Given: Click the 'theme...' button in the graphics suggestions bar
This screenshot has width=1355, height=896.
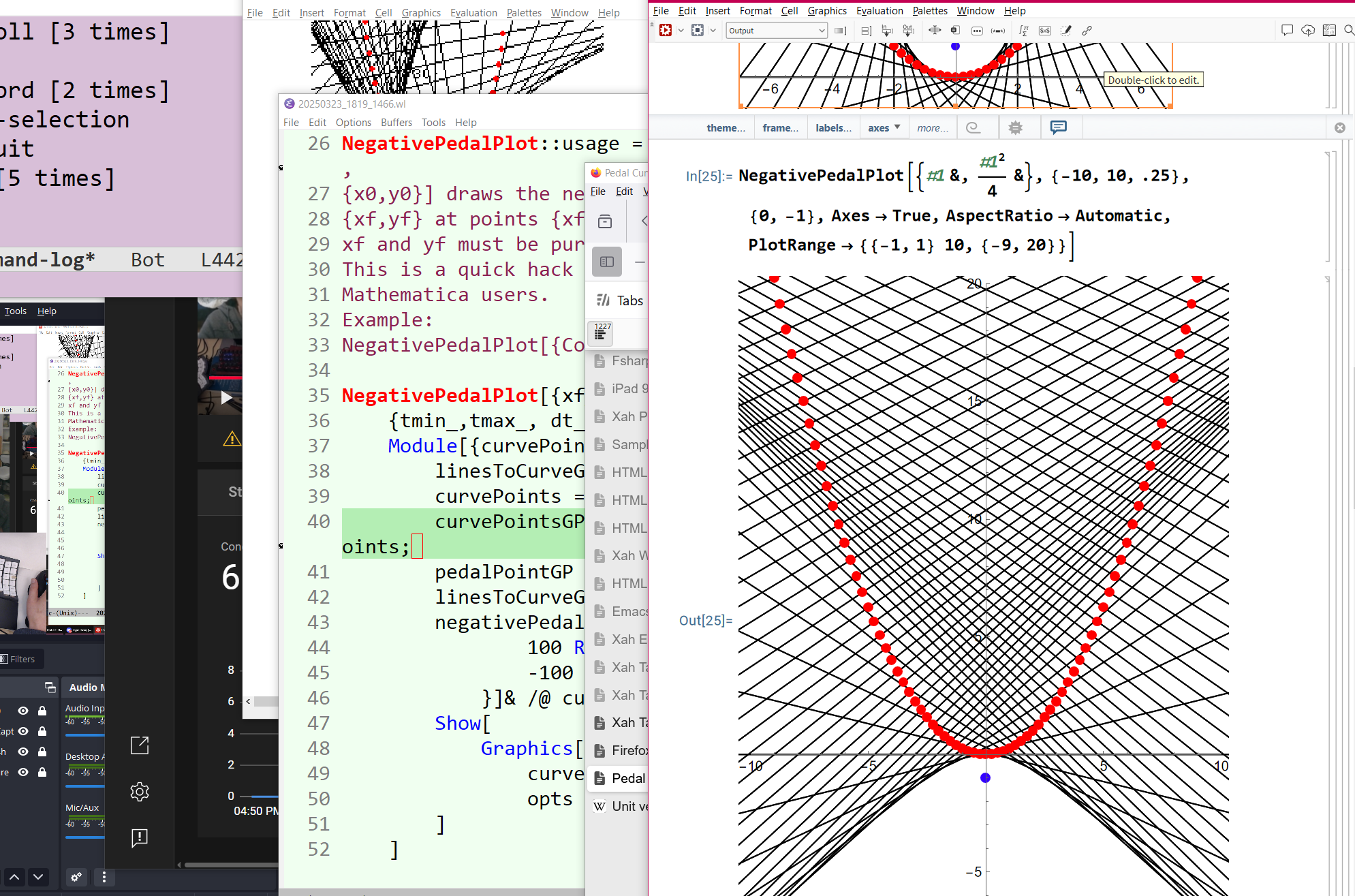Looking at the screenshot, I should coord(726,127).
